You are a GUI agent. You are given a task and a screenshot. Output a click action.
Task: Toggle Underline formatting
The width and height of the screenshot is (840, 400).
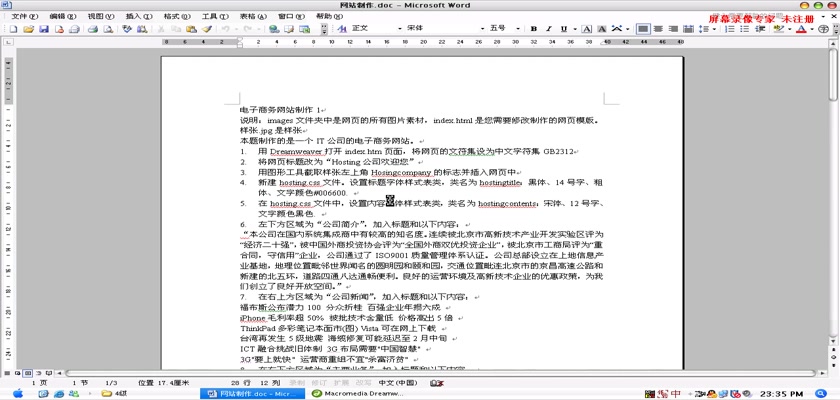564,28
